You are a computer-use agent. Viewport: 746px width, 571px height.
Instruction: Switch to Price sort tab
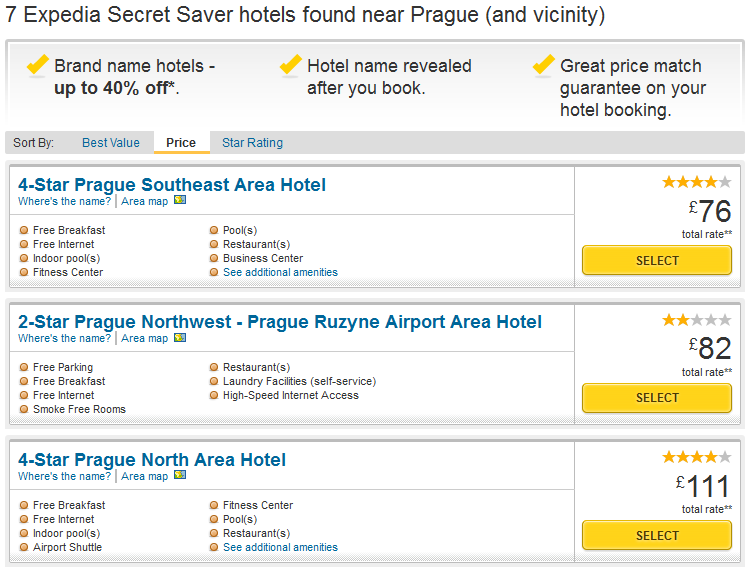(181, 143)
